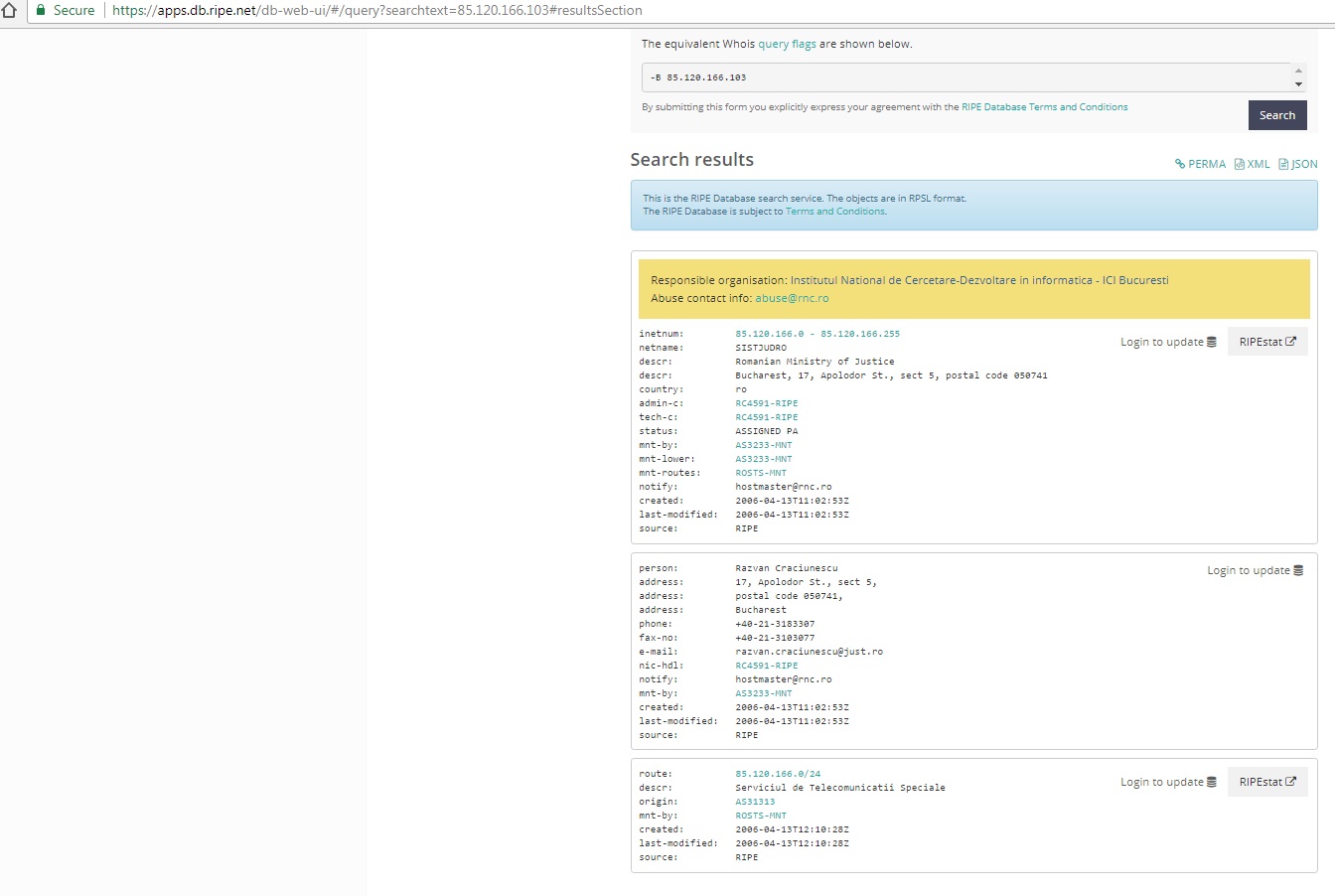The width and height of the screenshot is (1335, 896).
Task: Click the abuse@rnc.ro contact link
Action: (x=792, y=298)
